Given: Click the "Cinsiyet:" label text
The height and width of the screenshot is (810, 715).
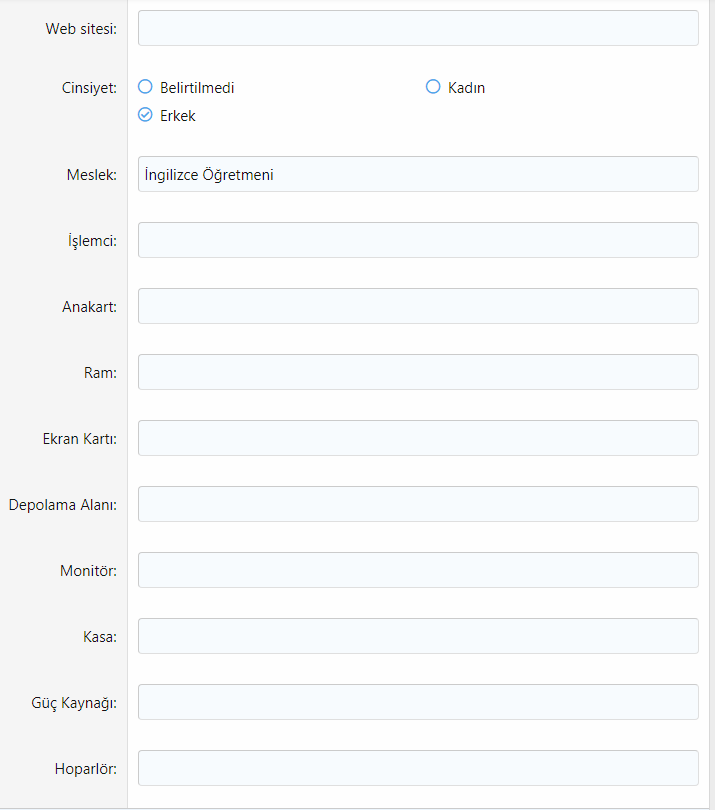Looking at the screenshot, I should point(89,88).
